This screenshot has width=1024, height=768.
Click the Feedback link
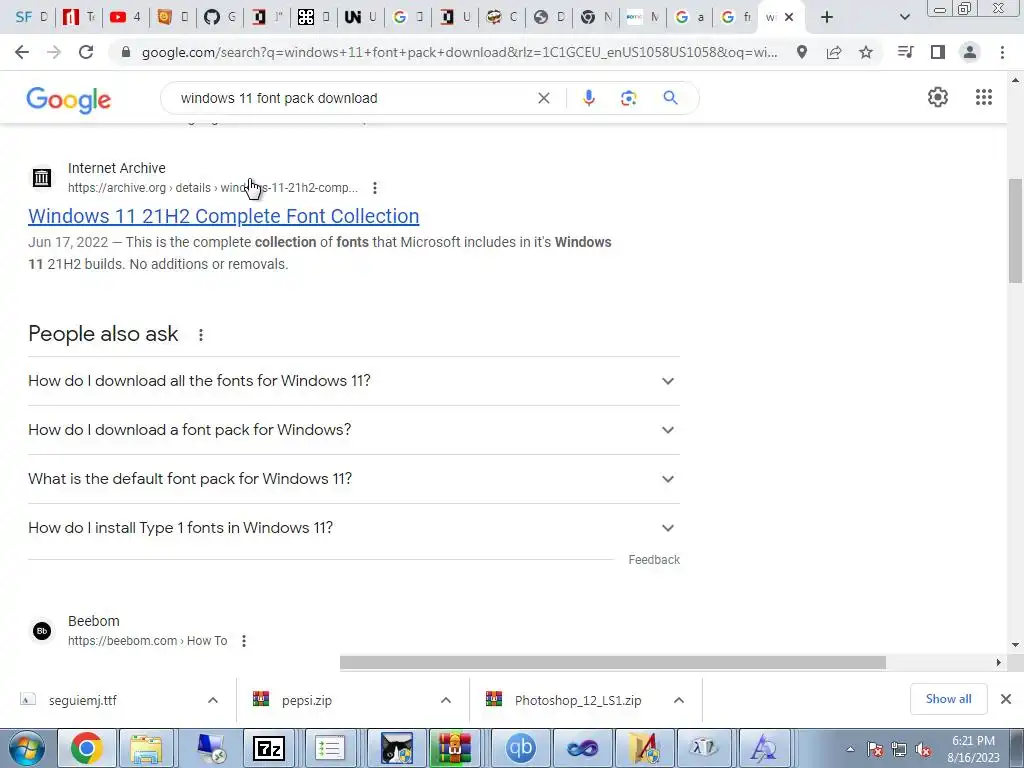[x=654, y=560]
